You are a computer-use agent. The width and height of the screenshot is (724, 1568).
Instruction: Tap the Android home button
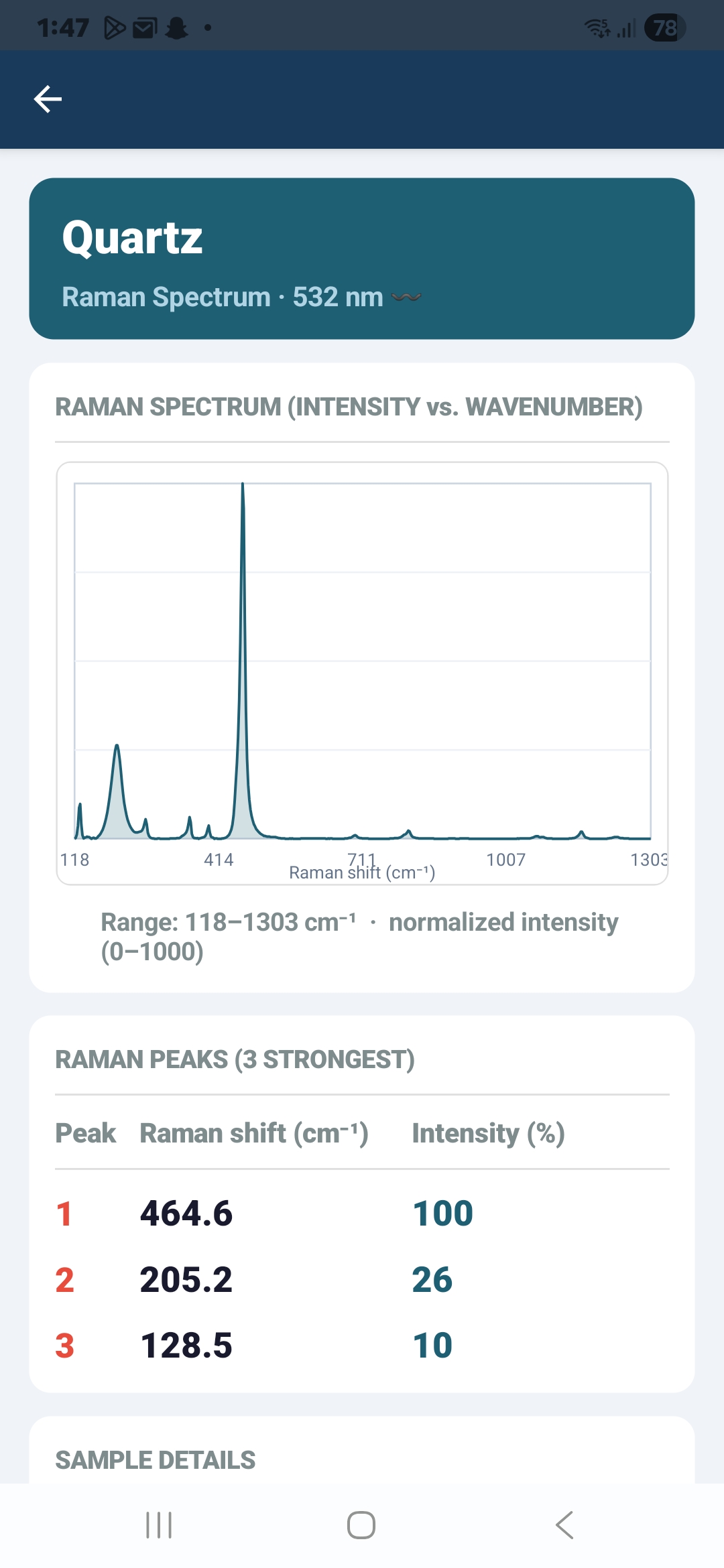pos(361,1525)
